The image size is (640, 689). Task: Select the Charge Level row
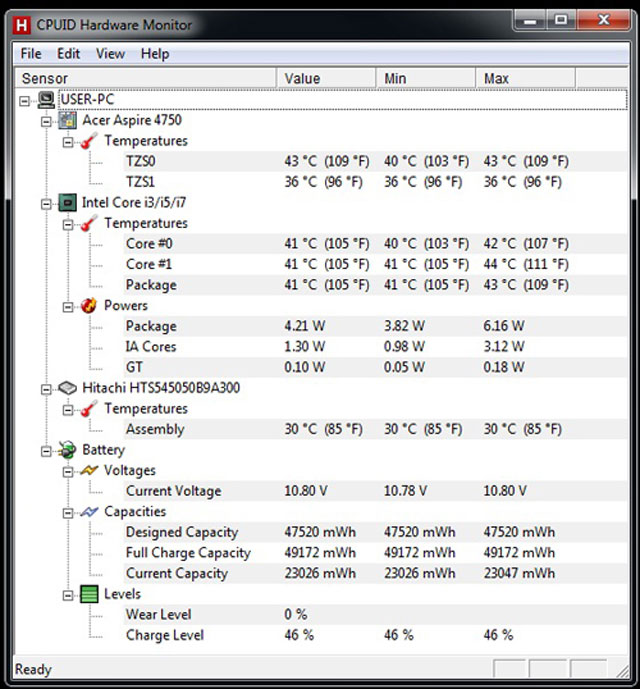(x=375, y=635)
